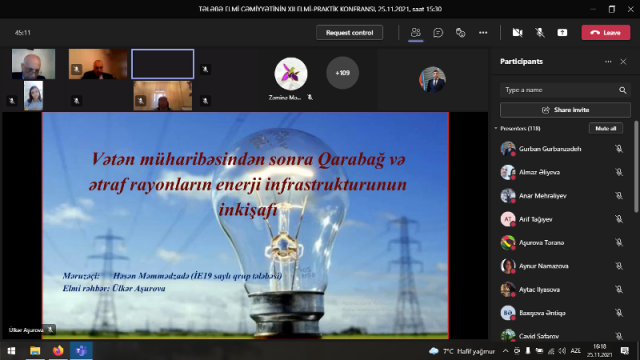The image size is (640, 360).
Task: Toggle microphone icon next to Gurban Gurbanzadeh
Action: 619,149
